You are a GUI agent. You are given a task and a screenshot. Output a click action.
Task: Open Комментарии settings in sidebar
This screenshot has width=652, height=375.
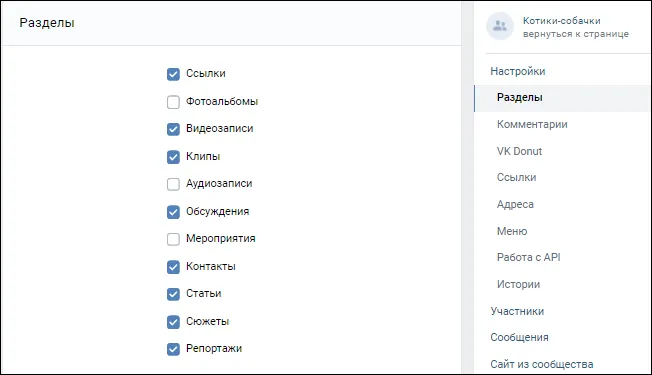coord(532,124)
